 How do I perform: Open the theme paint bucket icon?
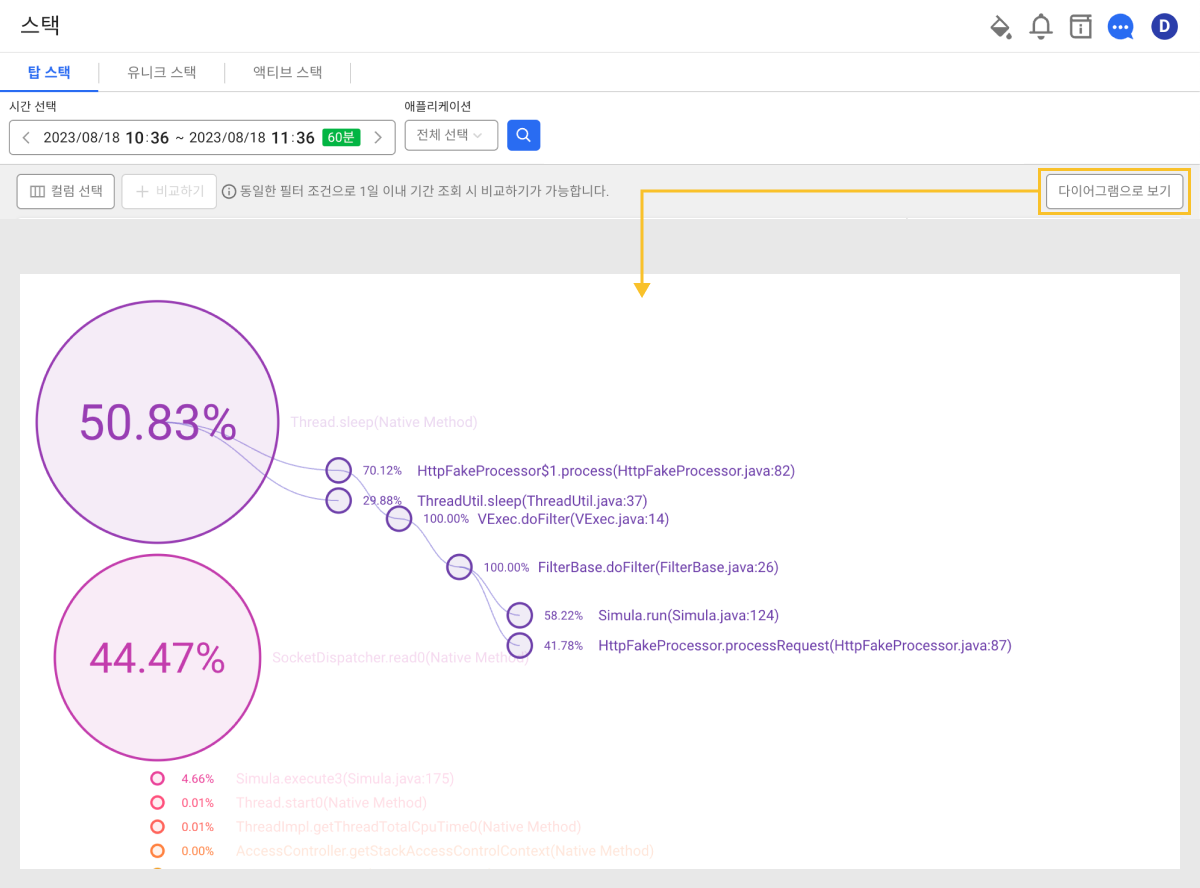click(x=1000, y=27)
